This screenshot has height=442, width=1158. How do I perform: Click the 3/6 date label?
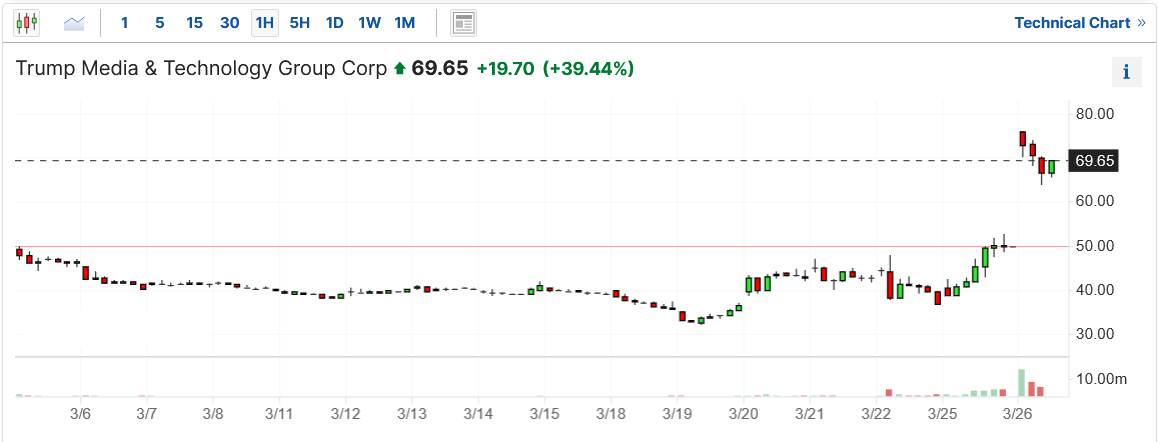pyautogui.click(x=80, y=413)
